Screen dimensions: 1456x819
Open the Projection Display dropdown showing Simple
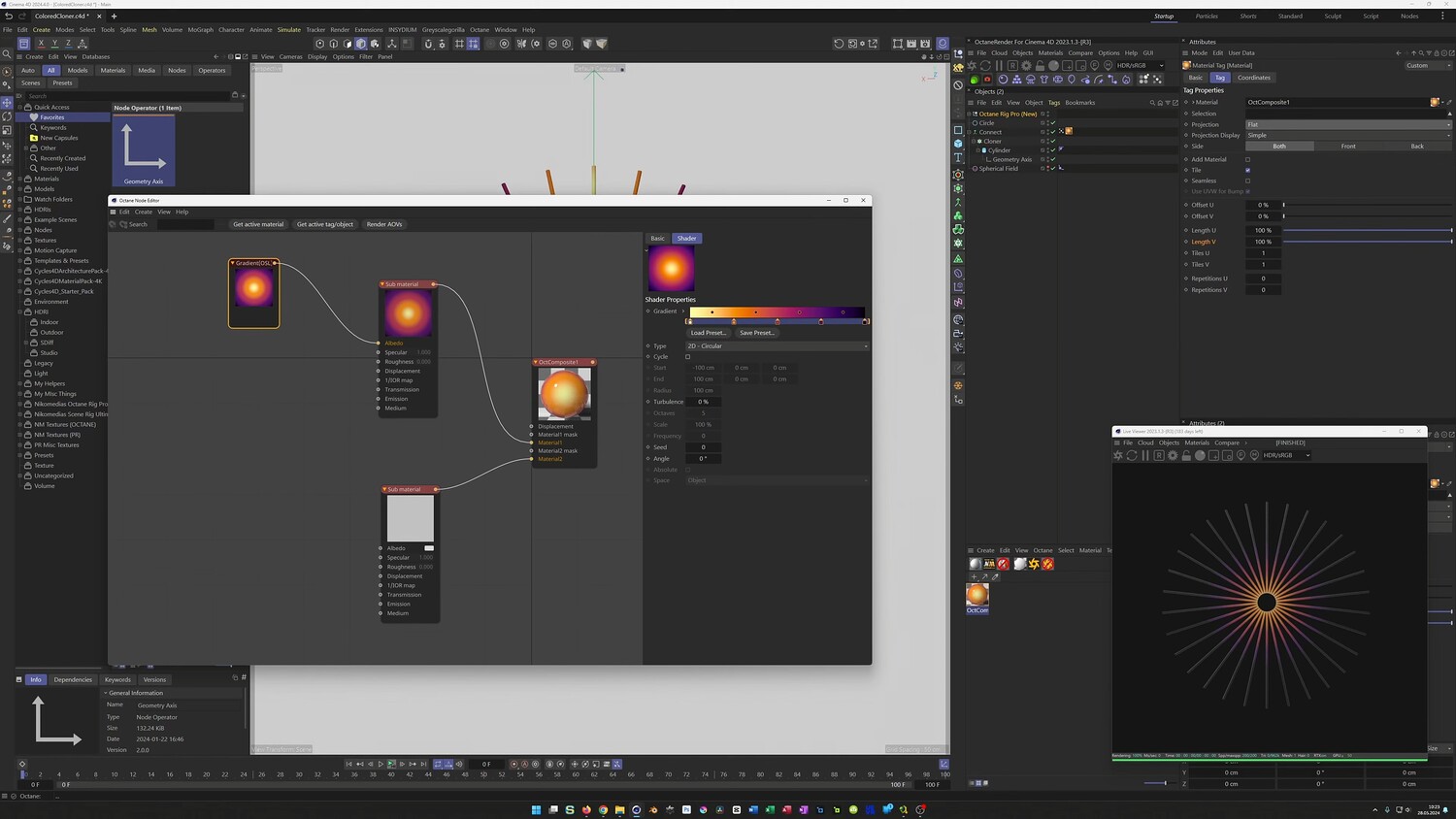click(x=1348, y=135)
